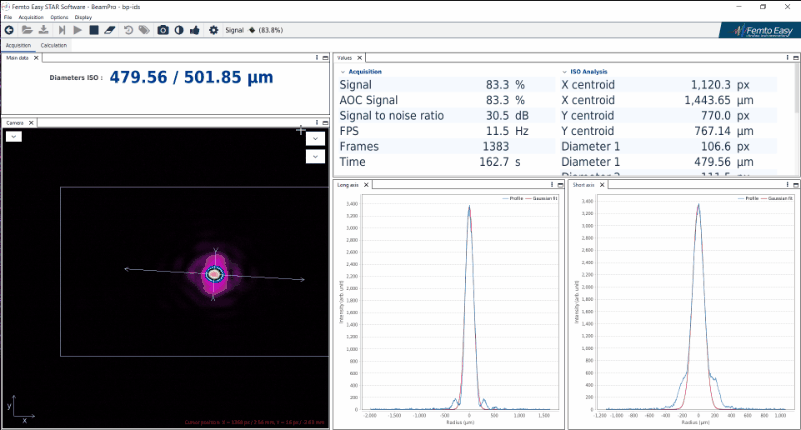Close the Values panel tab
This screenshot has height=430, width=801.
(360, 58)
